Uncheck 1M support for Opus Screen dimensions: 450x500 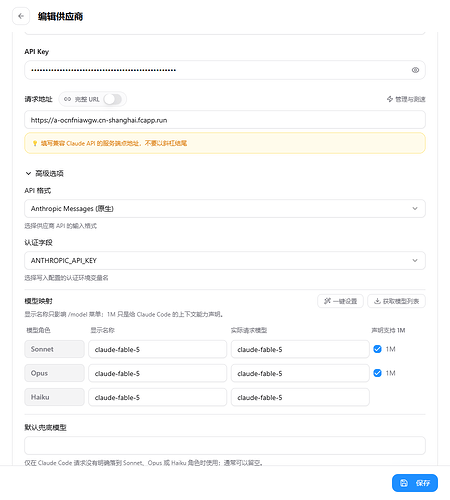(x=377, y=373)
